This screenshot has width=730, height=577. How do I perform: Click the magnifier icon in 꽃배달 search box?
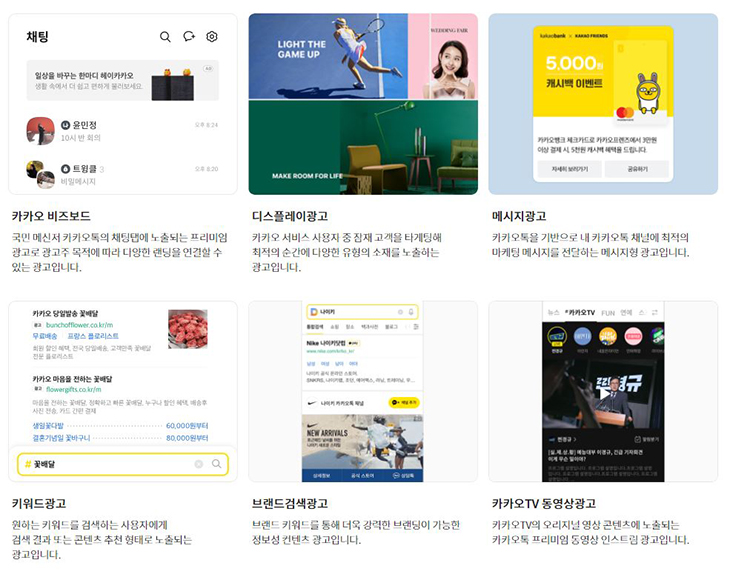point(216,463)
